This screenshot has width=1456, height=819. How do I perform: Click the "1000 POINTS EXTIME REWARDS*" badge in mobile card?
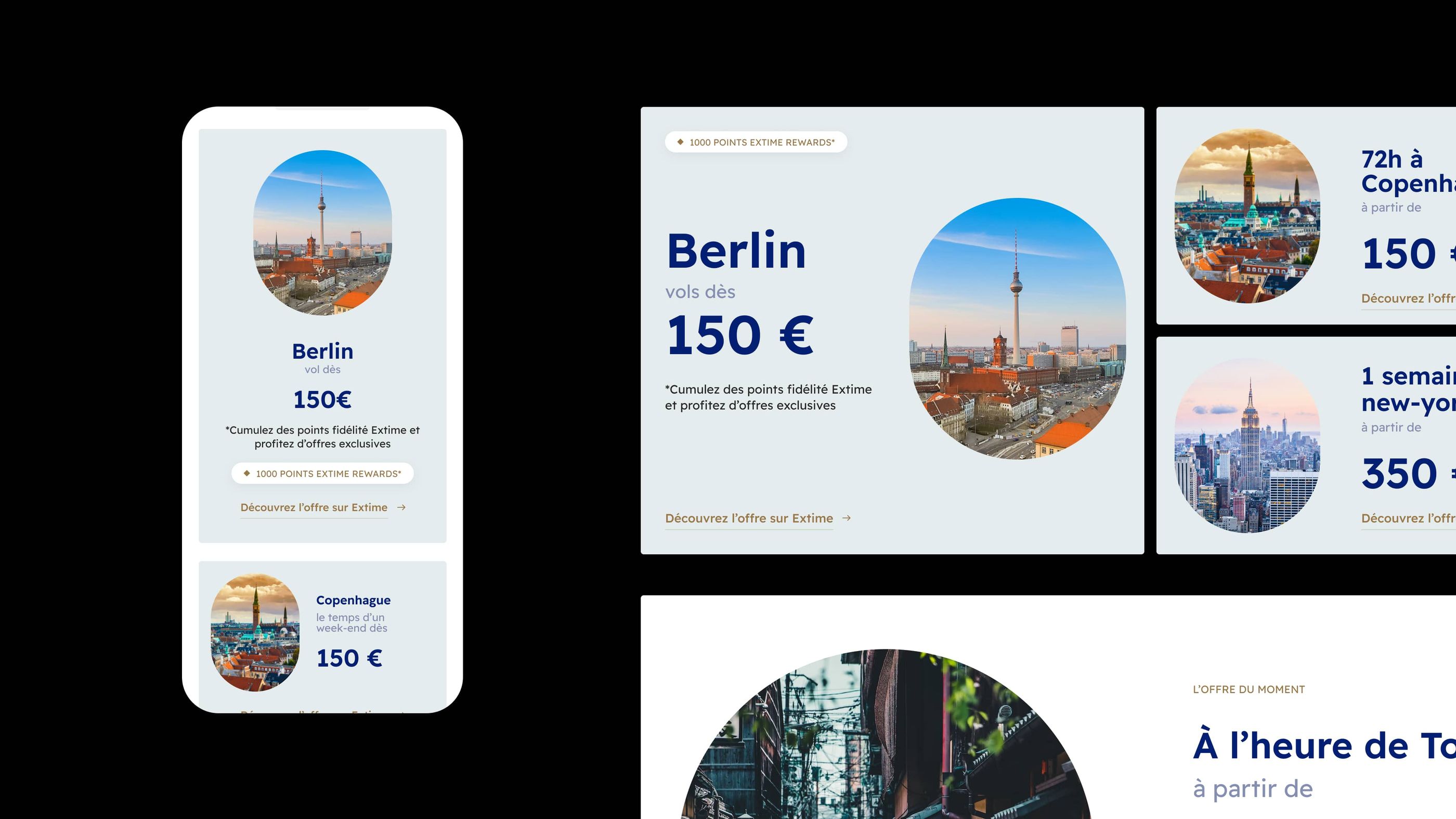323,474
